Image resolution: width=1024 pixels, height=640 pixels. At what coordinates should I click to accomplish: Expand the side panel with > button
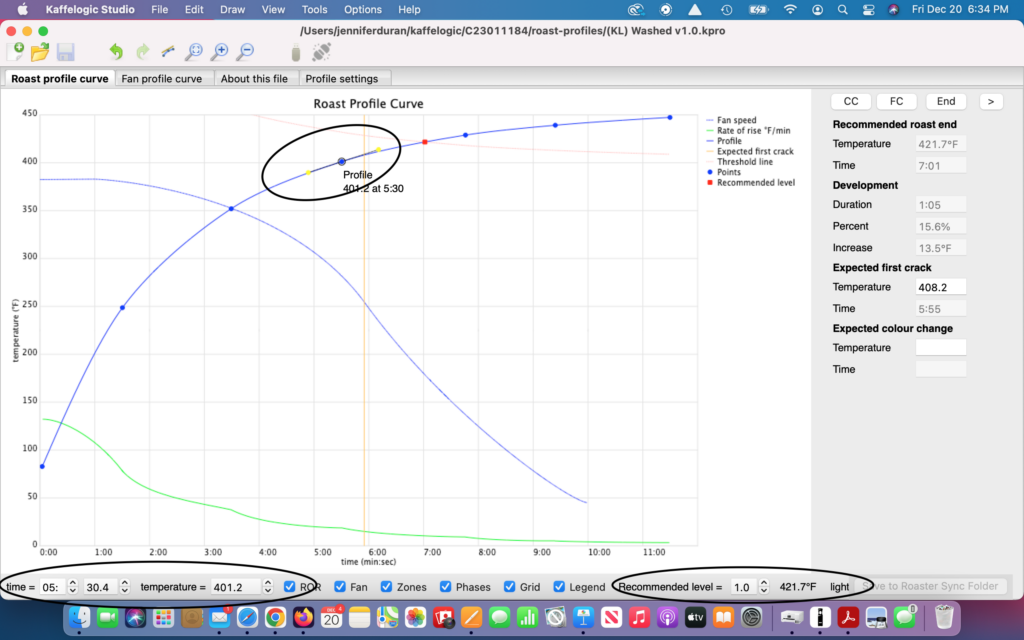(x=991, y=101)
